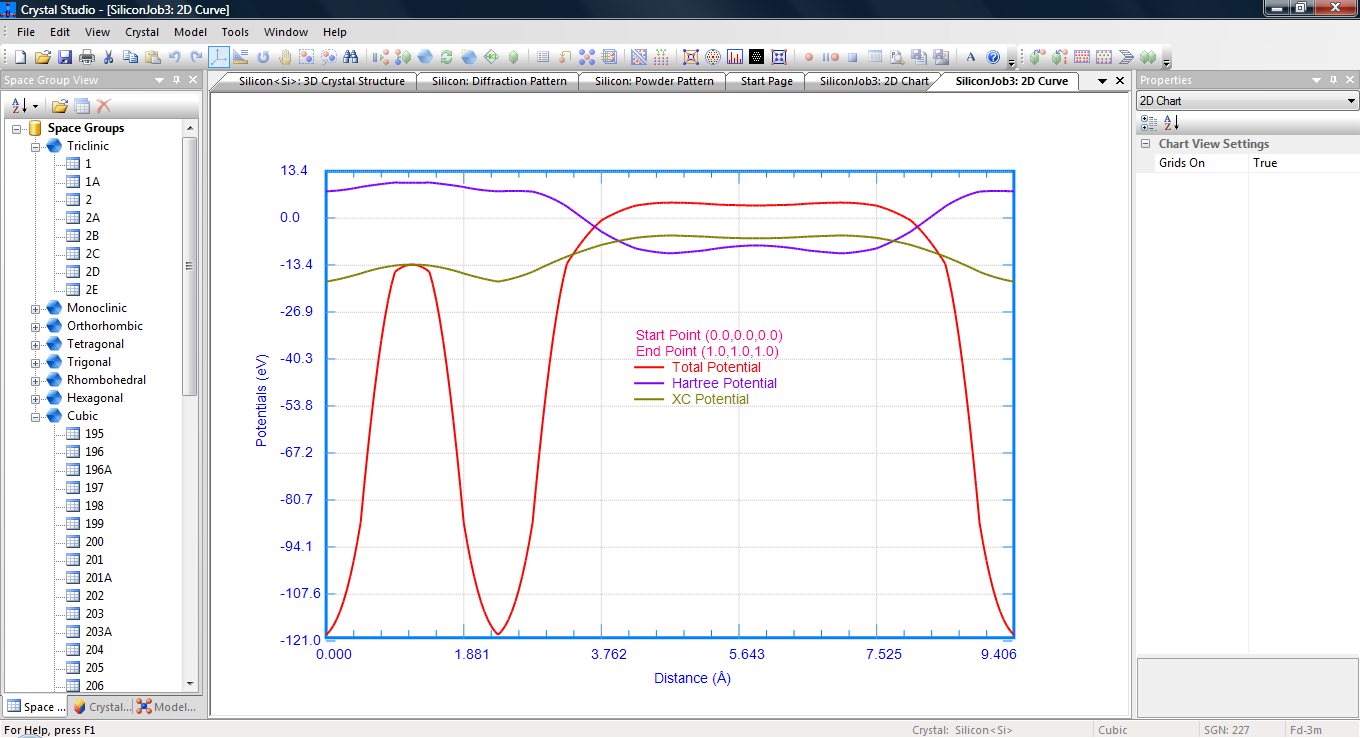Collapse the Triclinic tree node
Screen dimensions: 1360x738
coord(36,147)
